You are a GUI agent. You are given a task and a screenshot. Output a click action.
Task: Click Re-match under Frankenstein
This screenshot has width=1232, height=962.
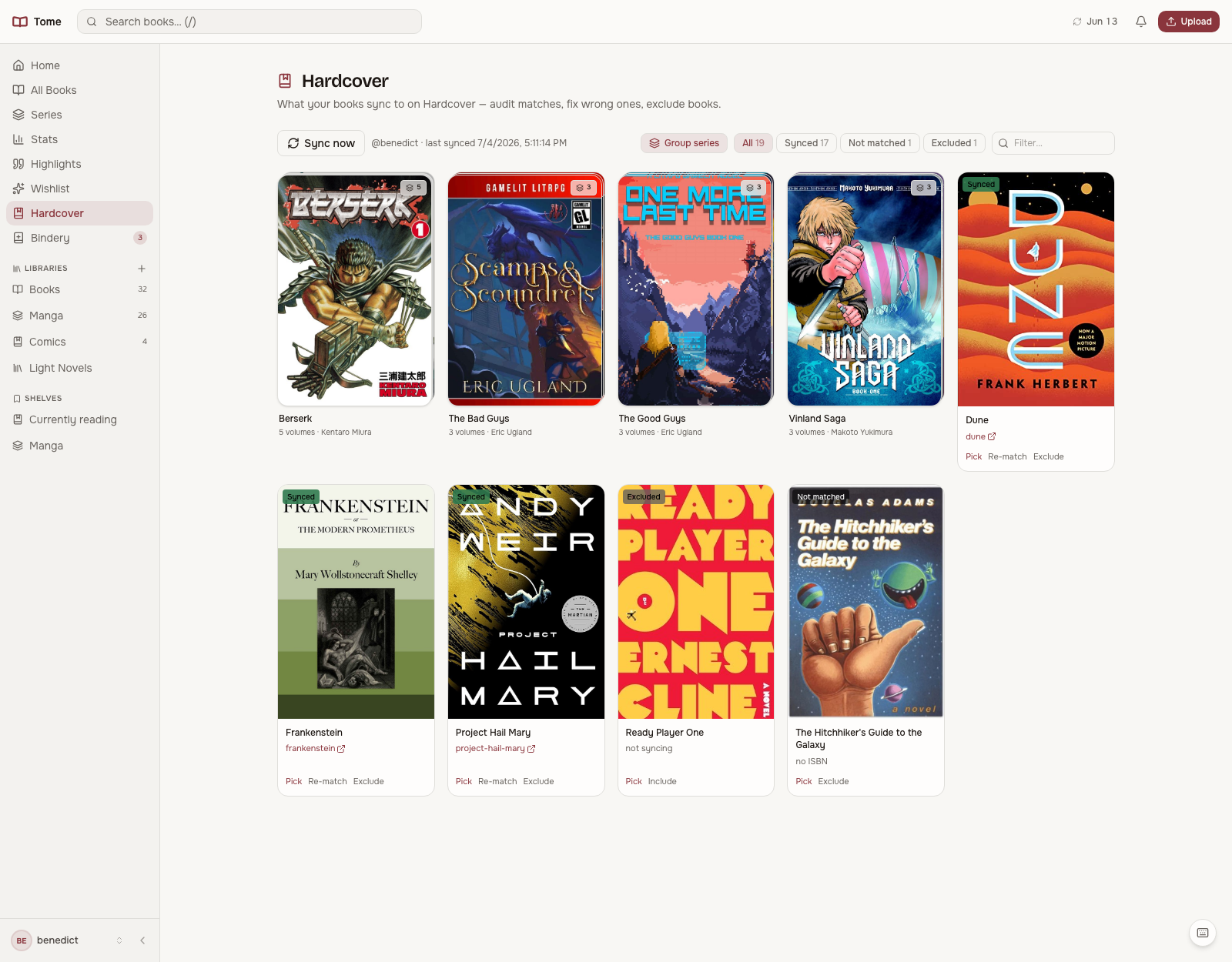coord(327,781)
